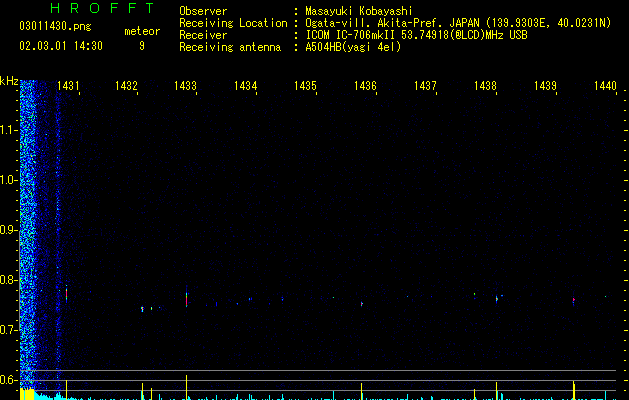Click the 1.1 kHz axis label
629x400 pixels.
tap(9, 130)
